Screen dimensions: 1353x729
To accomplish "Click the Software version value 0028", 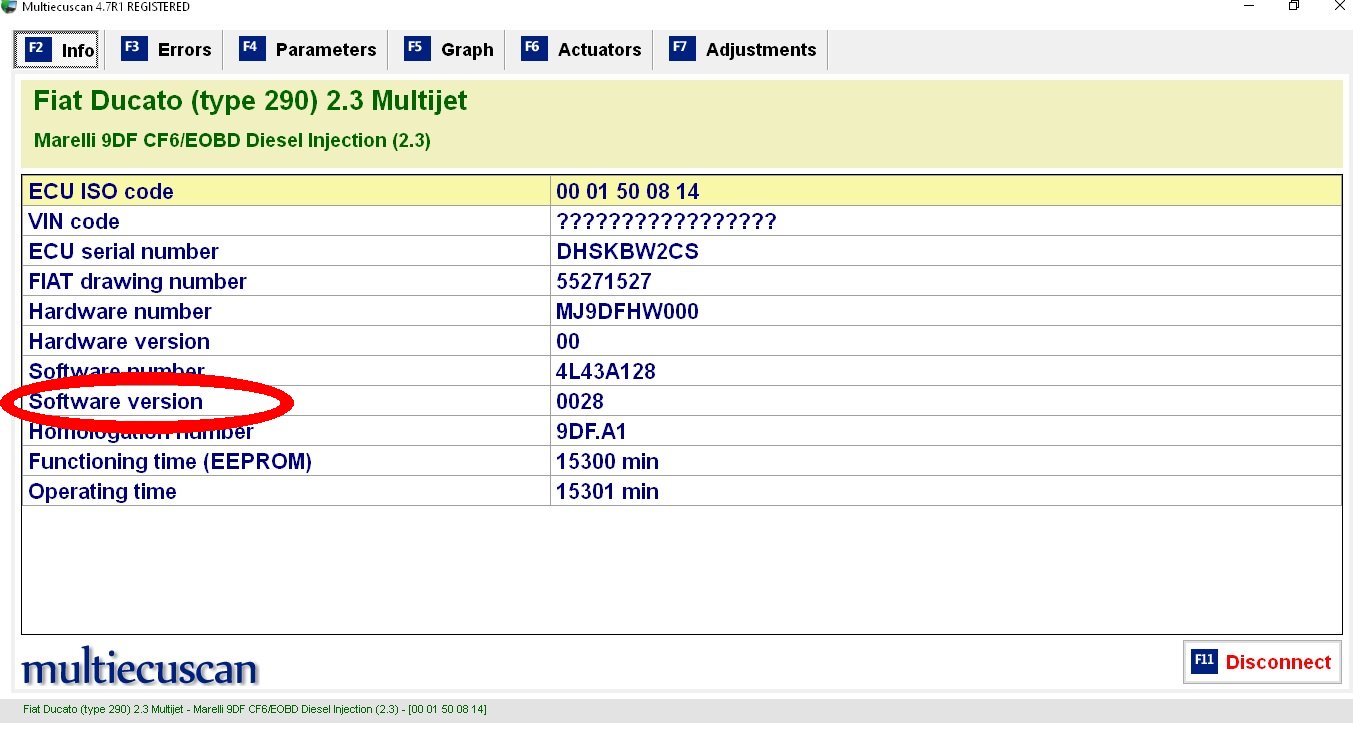I will click(580, 401).
